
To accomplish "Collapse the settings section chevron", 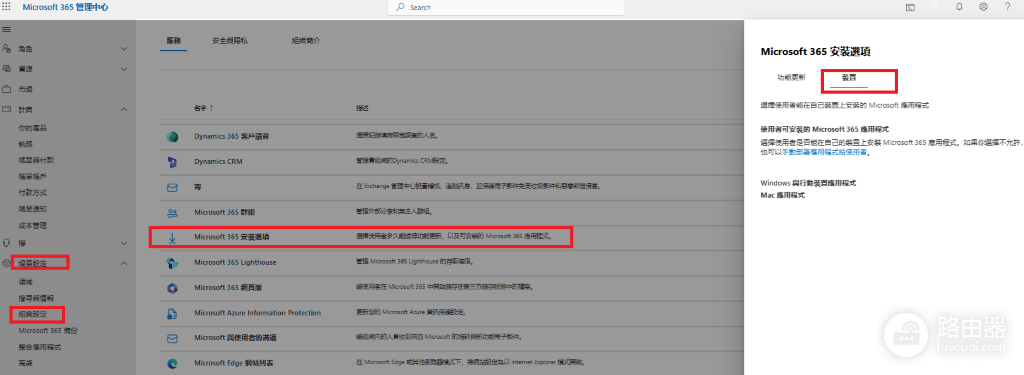I will pos(124,263).
